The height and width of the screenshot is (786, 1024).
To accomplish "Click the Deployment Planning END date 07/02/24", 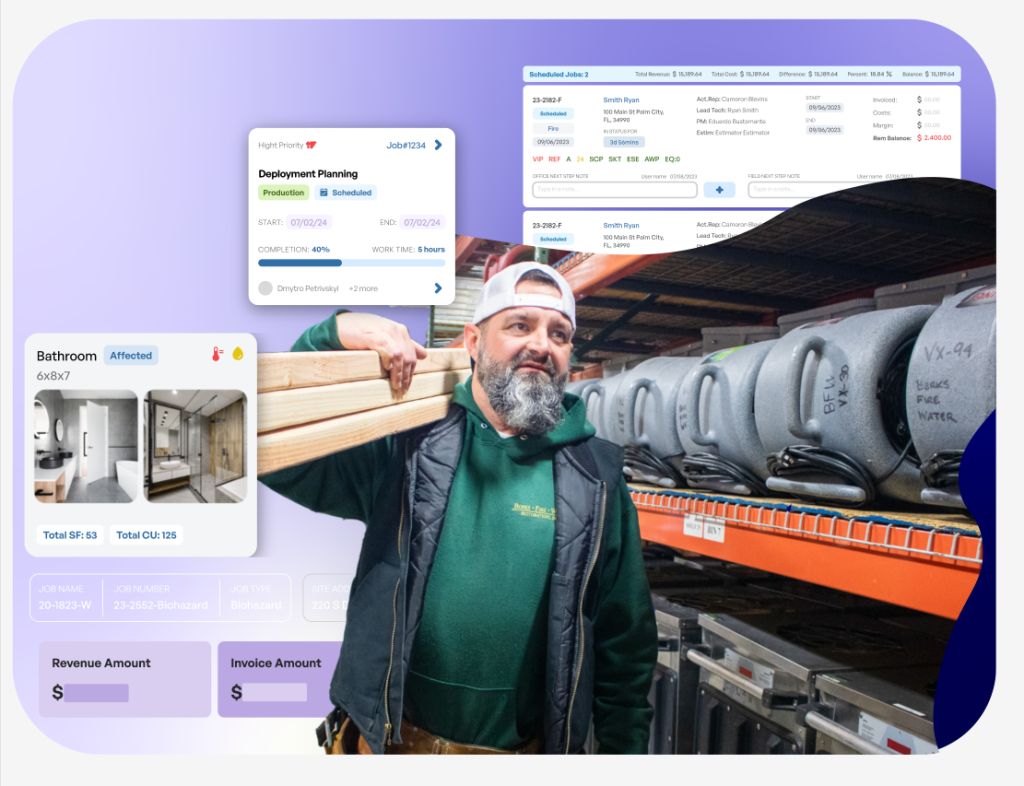I will coord(423,222).
